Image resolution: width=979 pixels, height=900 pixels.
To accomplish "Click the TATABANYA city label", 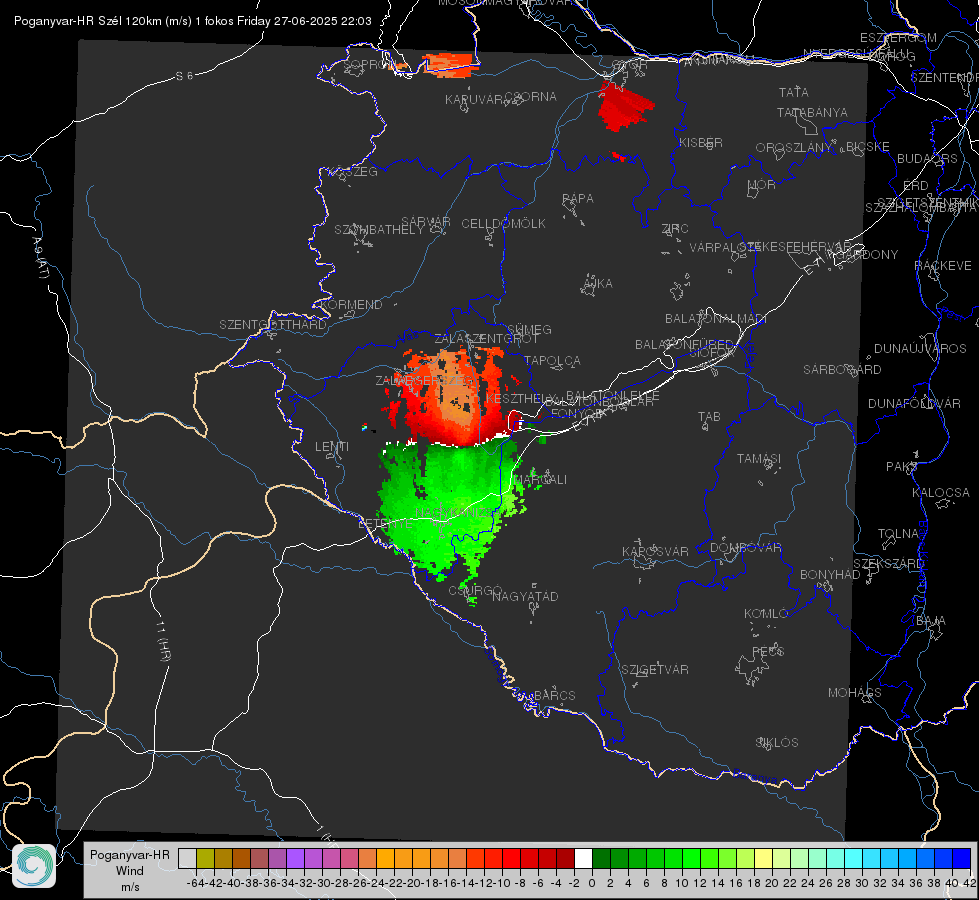I will [812, 112].
